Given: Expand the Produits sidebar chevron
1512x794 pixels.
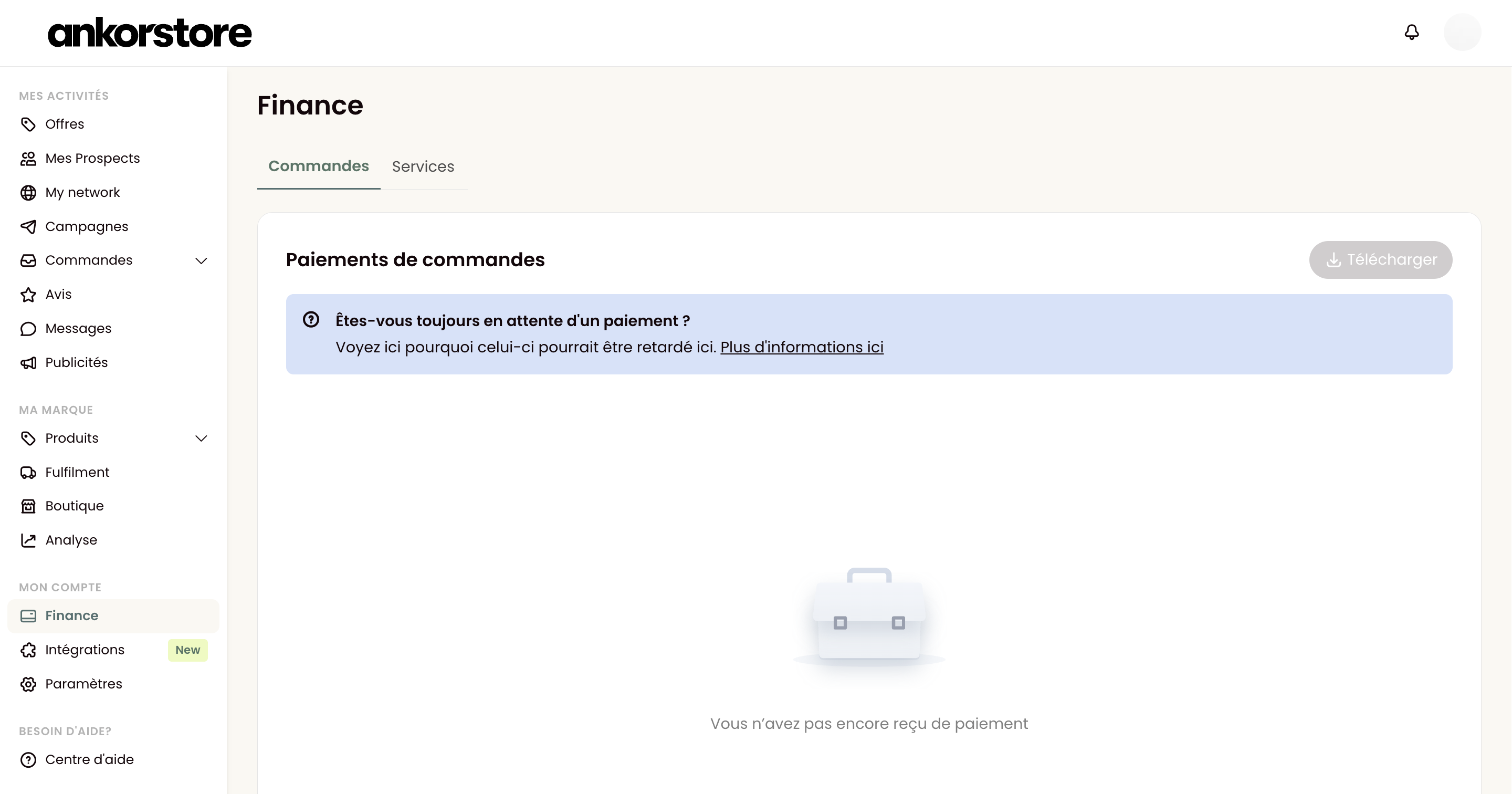Looking at the screenshot, I should (x=201, y=438).
